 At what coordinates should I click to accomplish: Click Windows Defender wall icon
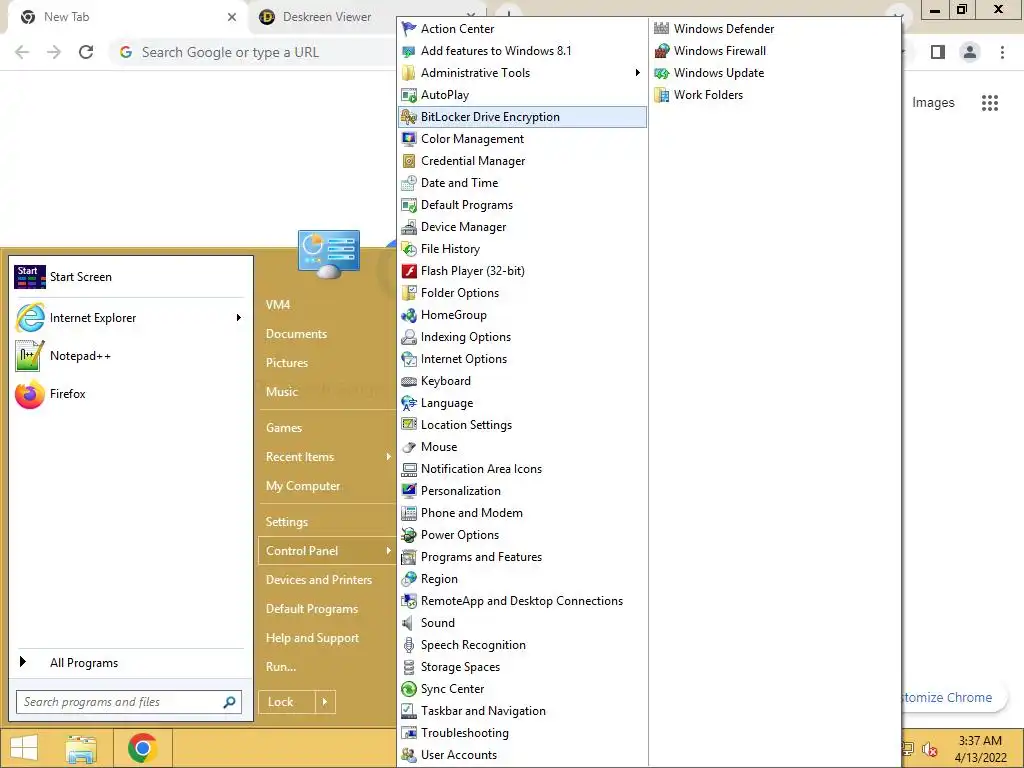pyautogui.click(x=662, y=29)
